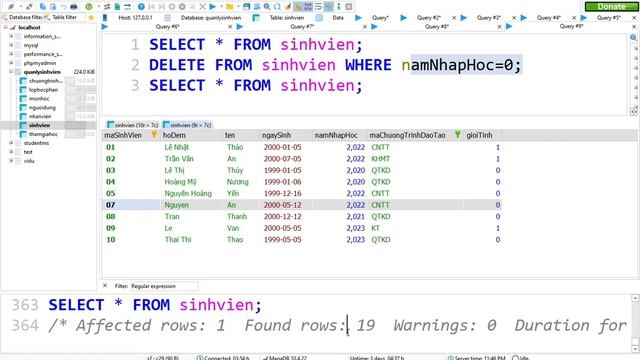Select the thamgiahoc table in tree
The height and width of the screenshot is (360, 640).
click(43, 134)
